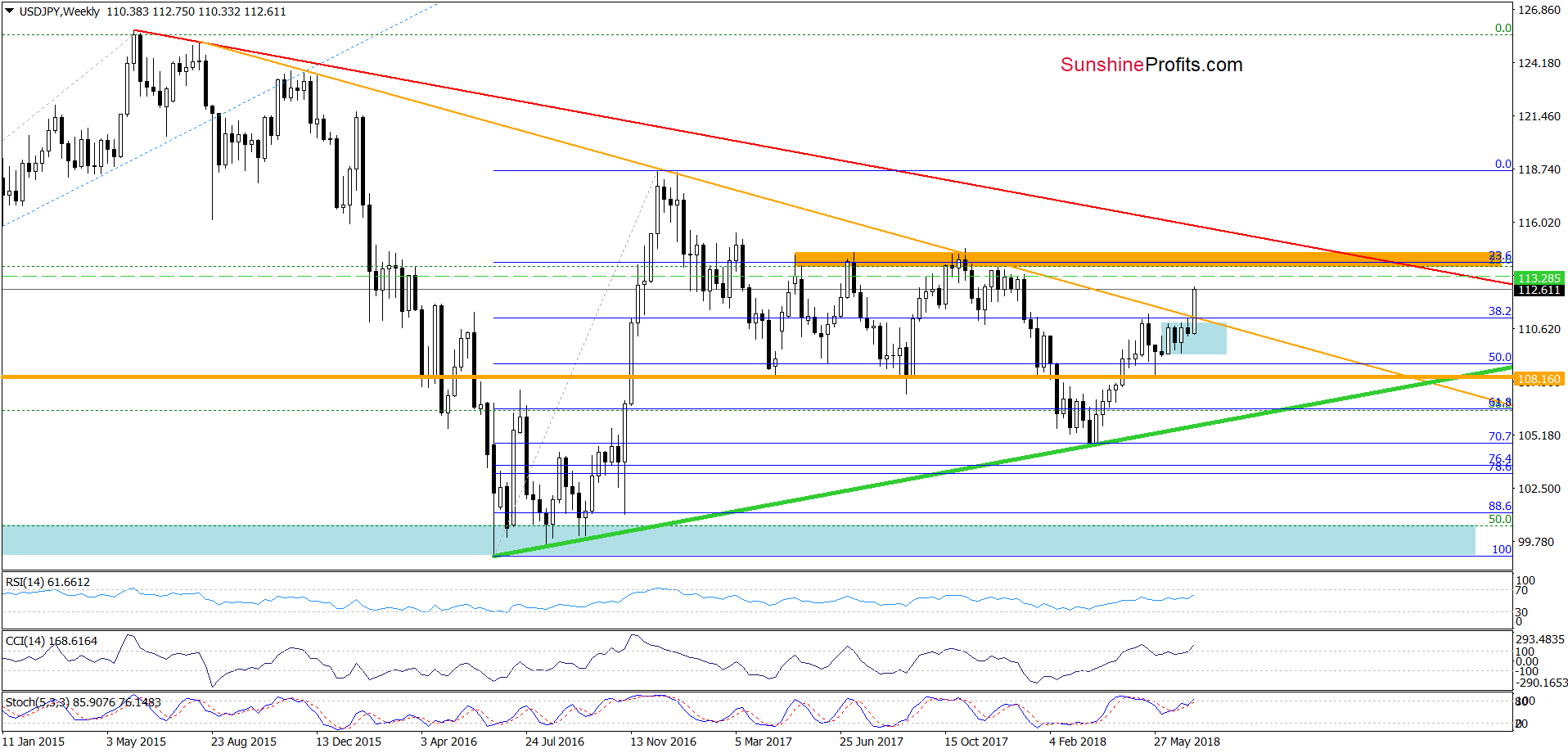1568x753 pixels.
Task: Open the chart menu triangle beside USDJPY,Weekly
Action: click(9, 11)
